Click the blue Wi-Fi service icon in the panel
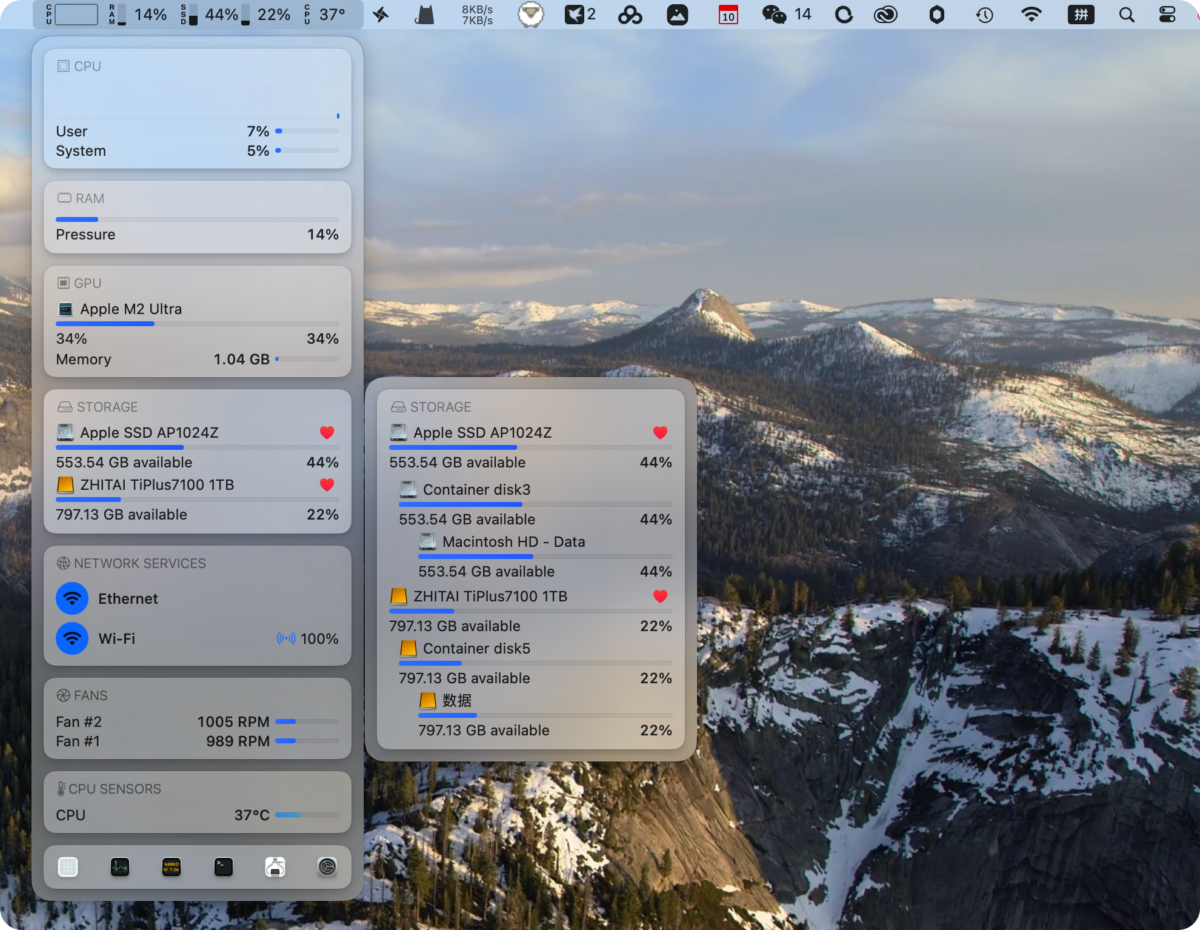This screenshot has height=930, width=1200. (x=72, y=638)
